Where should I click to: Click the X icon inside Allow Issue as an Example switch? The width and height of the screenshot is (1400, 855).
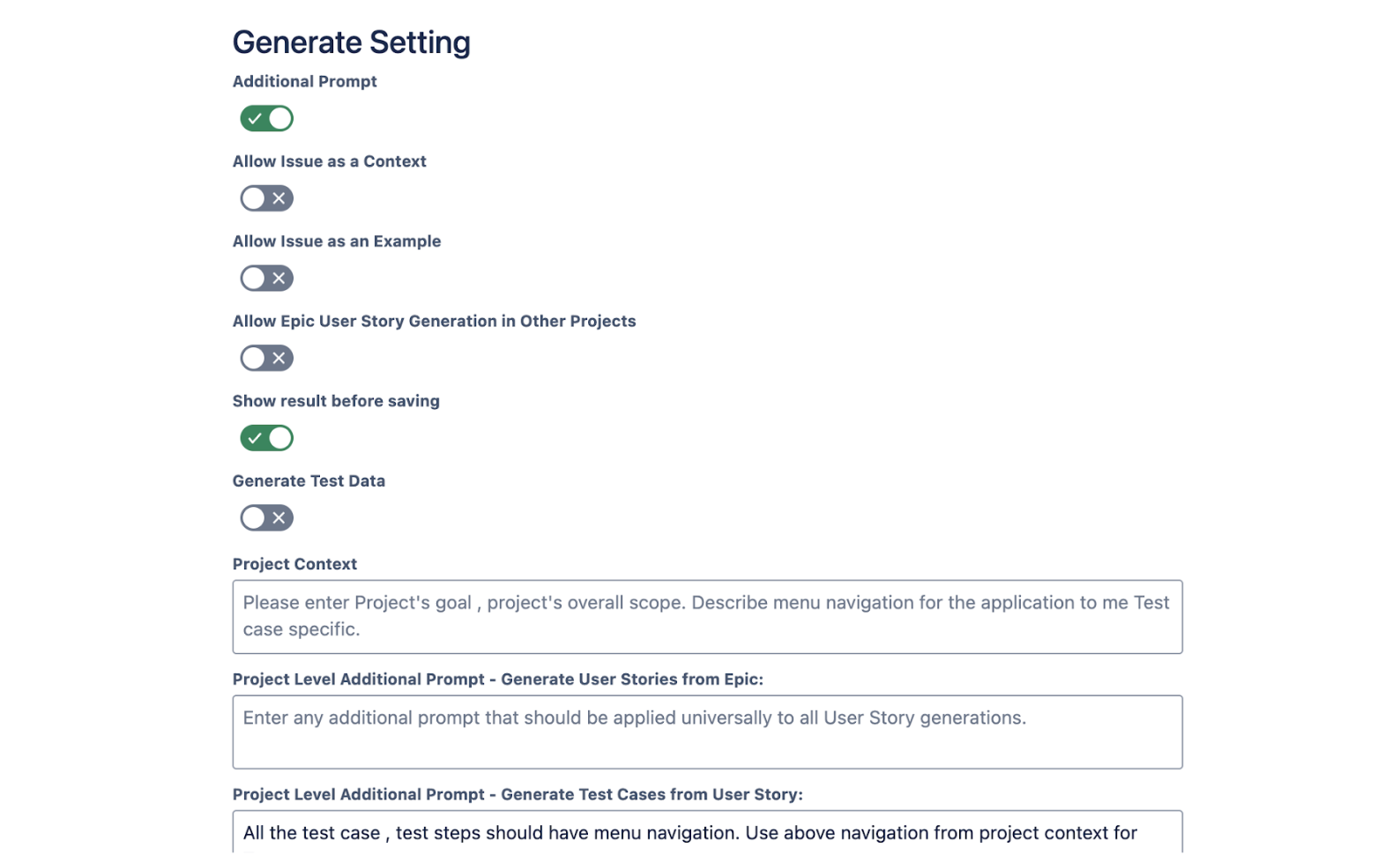tap(279, 278)
